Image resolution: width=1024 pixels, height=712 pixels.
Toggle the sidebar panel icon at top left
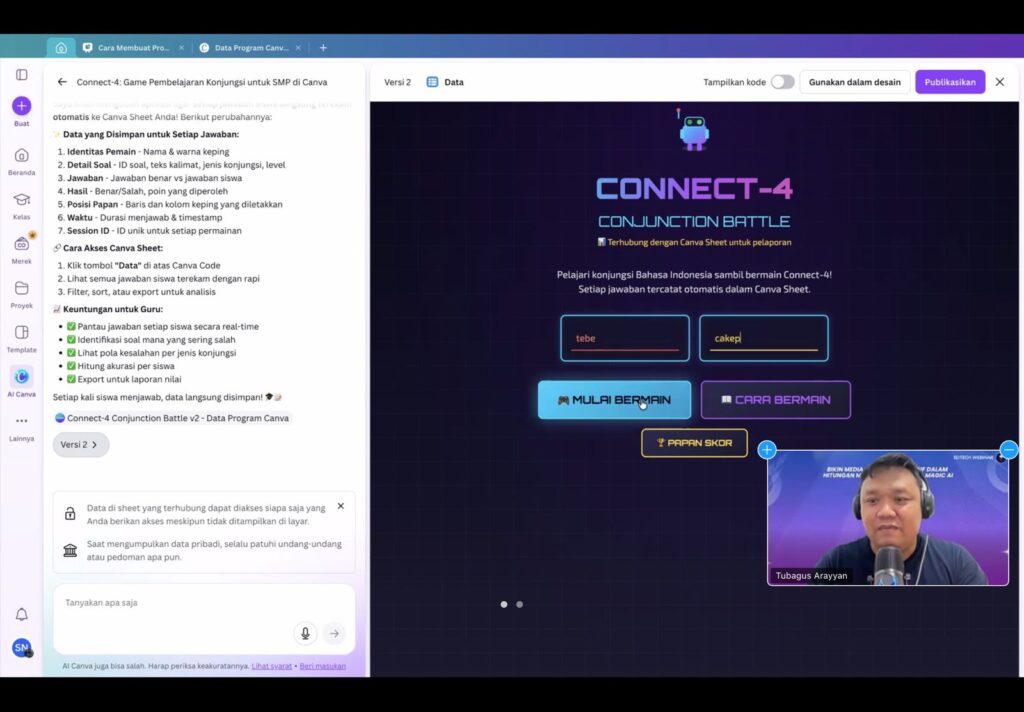(21, 74)
